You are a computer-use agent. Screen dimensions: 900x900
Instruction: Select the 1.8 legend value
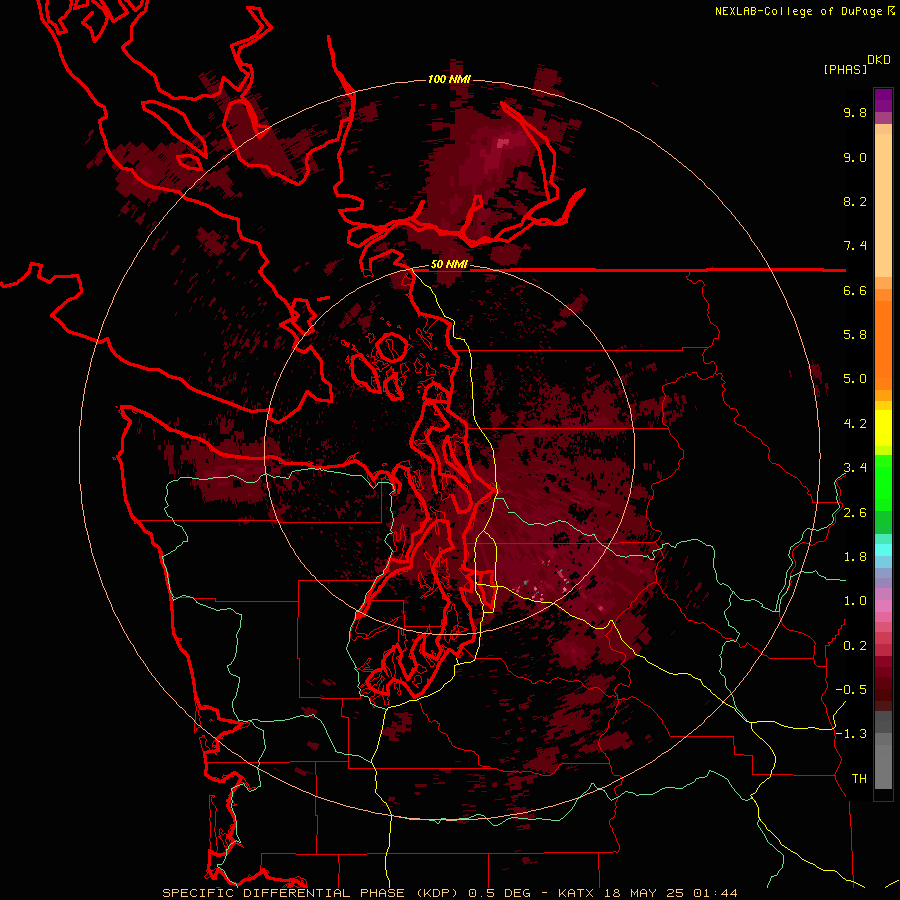point(855,557)
